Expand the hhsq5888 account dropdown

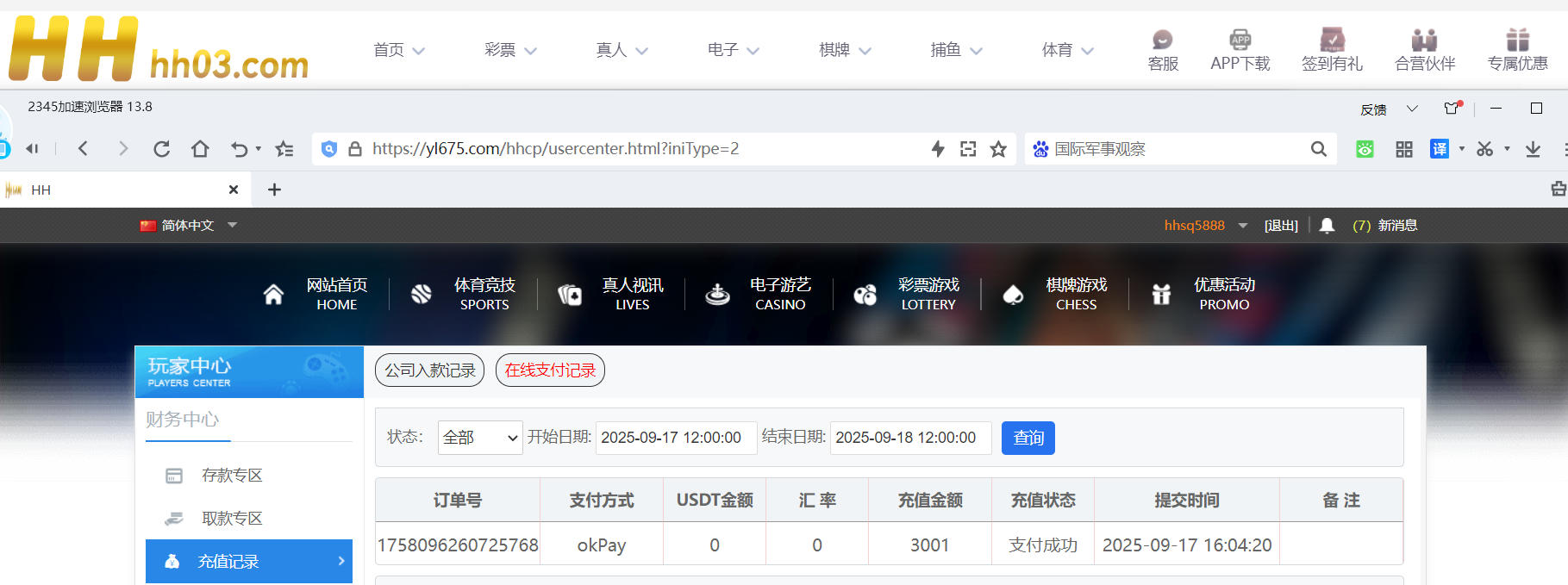1242,226
